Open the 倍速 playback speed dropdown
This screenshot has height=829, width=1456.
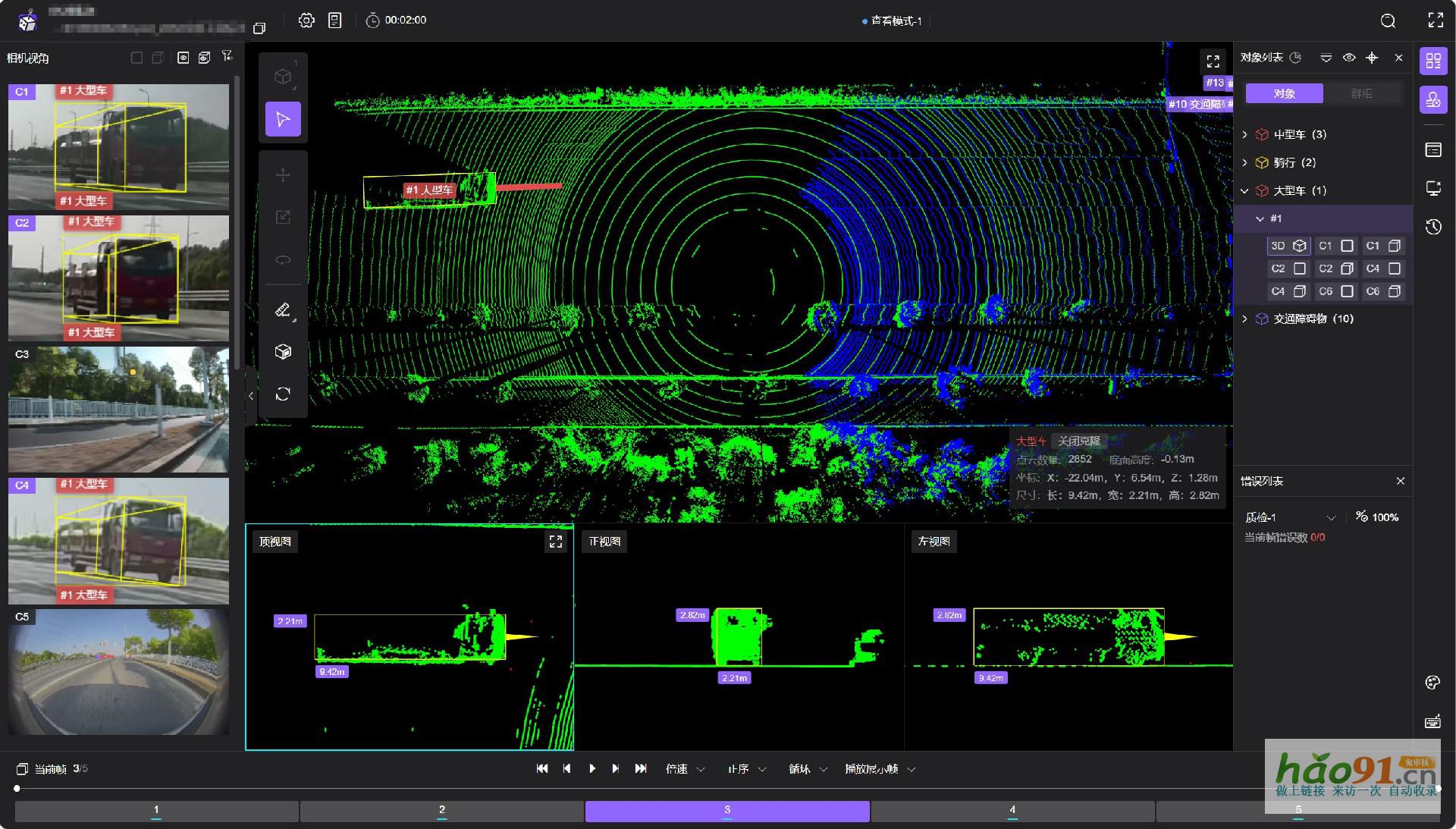[686, 769]
